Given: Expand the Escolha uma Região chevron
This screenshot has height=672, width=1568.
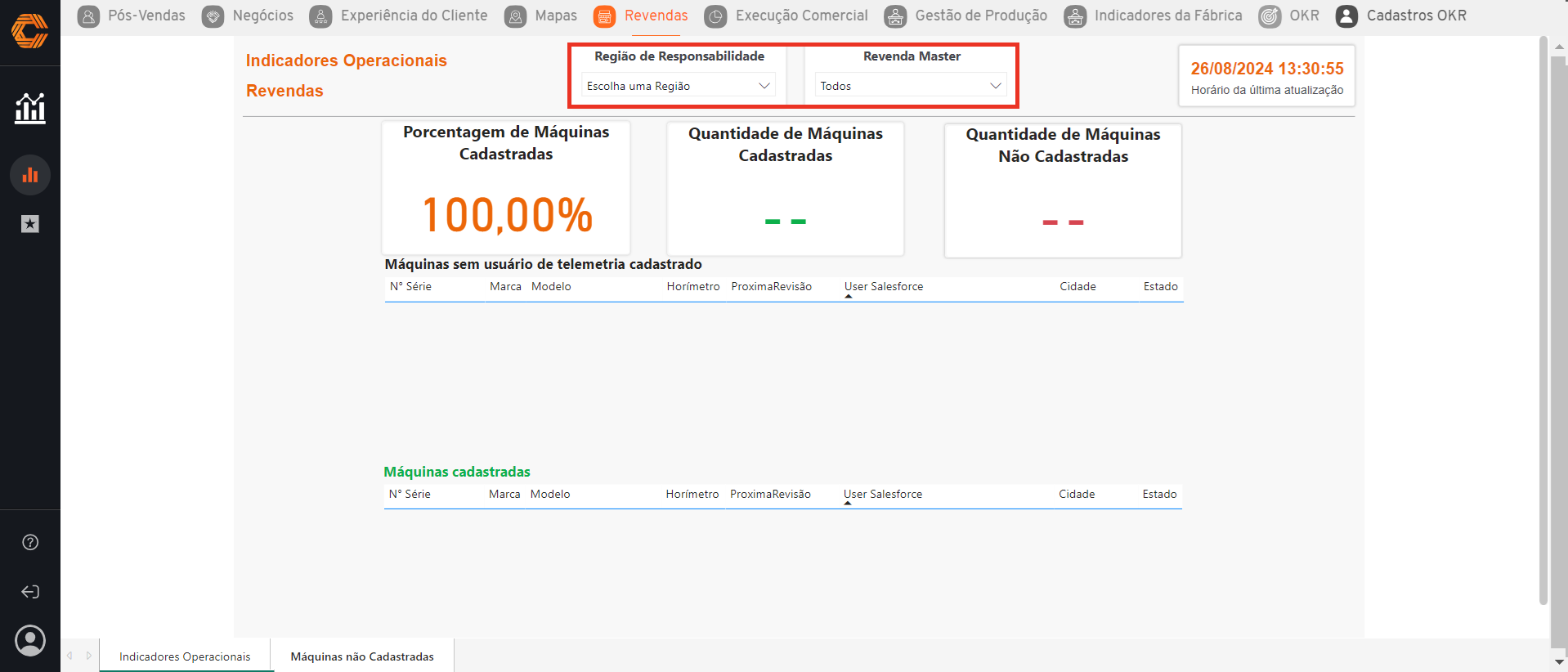Looking at the screenshot, I should click(x=764, y=86).
